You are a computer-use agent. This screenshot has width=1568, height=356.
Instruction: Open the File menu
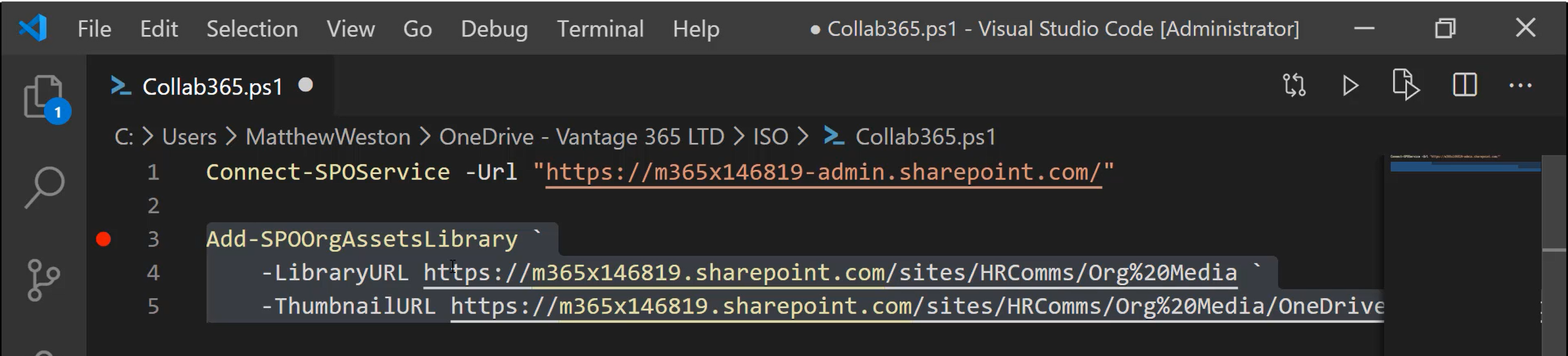[95, 29]
